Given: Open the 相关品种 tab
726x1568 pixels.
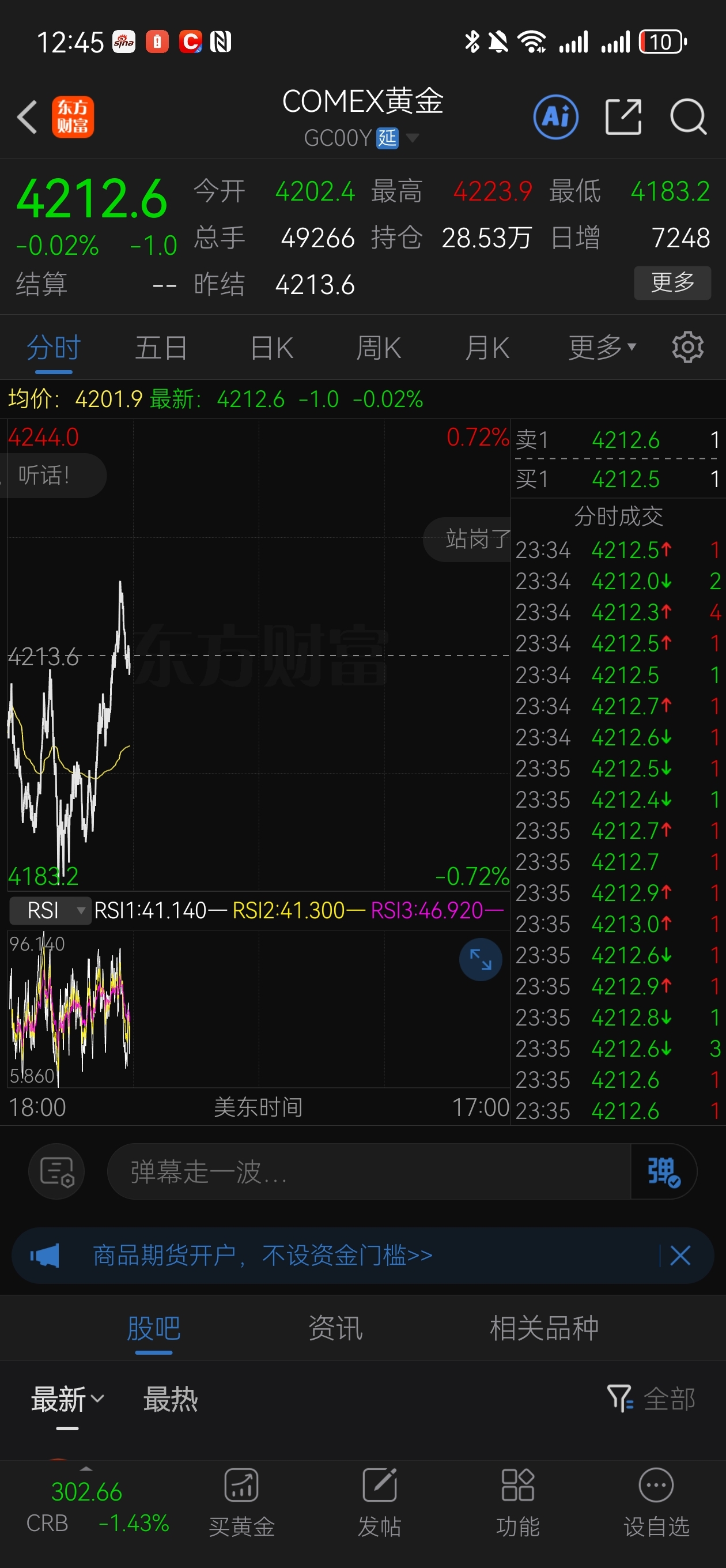Looking at the screenshot, I should 544,1328.
